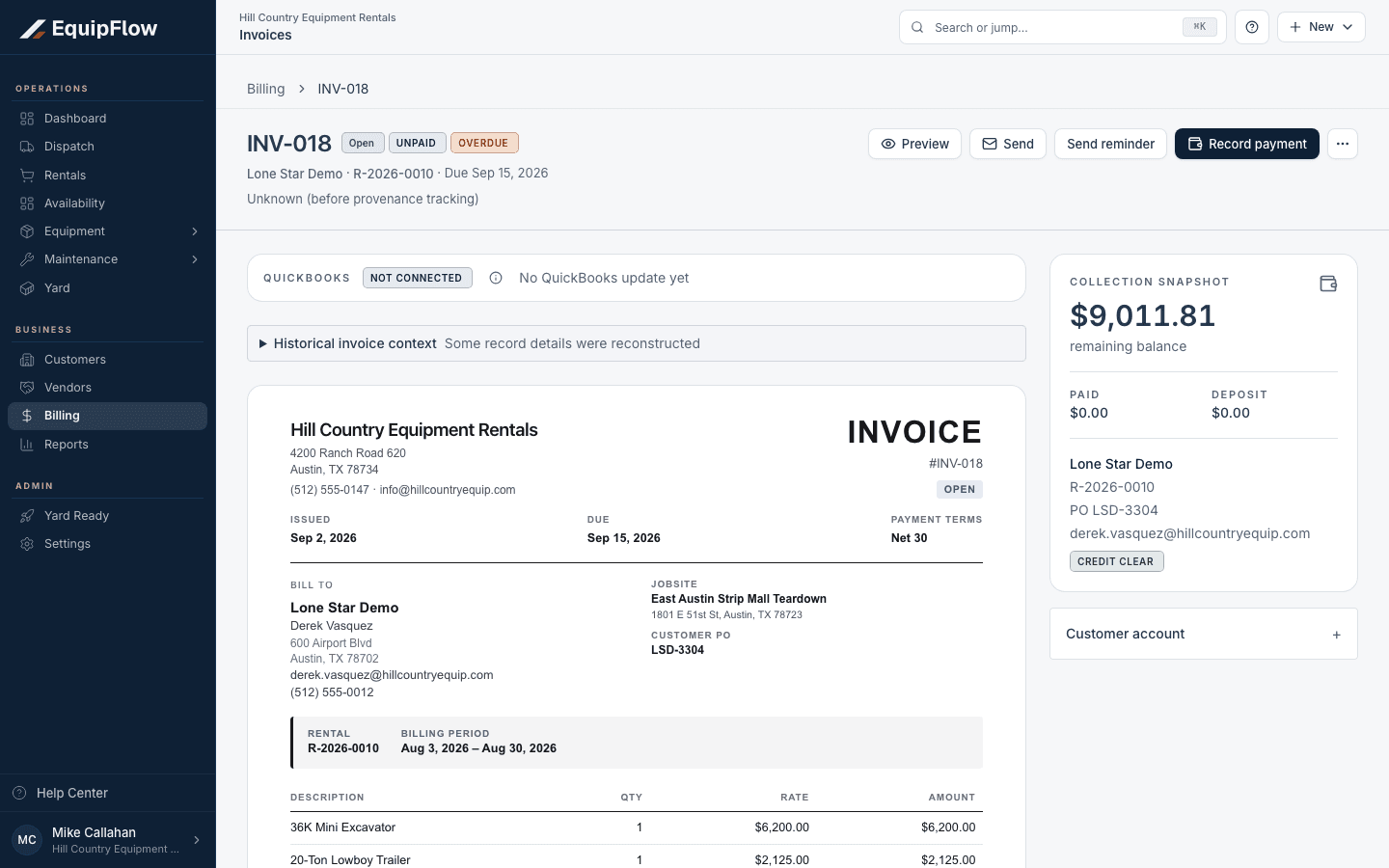This screenshot has width=1389, height=868.
Task: Click the Rentals cart icon in sidebar
Action: click(x=27, y=176)
